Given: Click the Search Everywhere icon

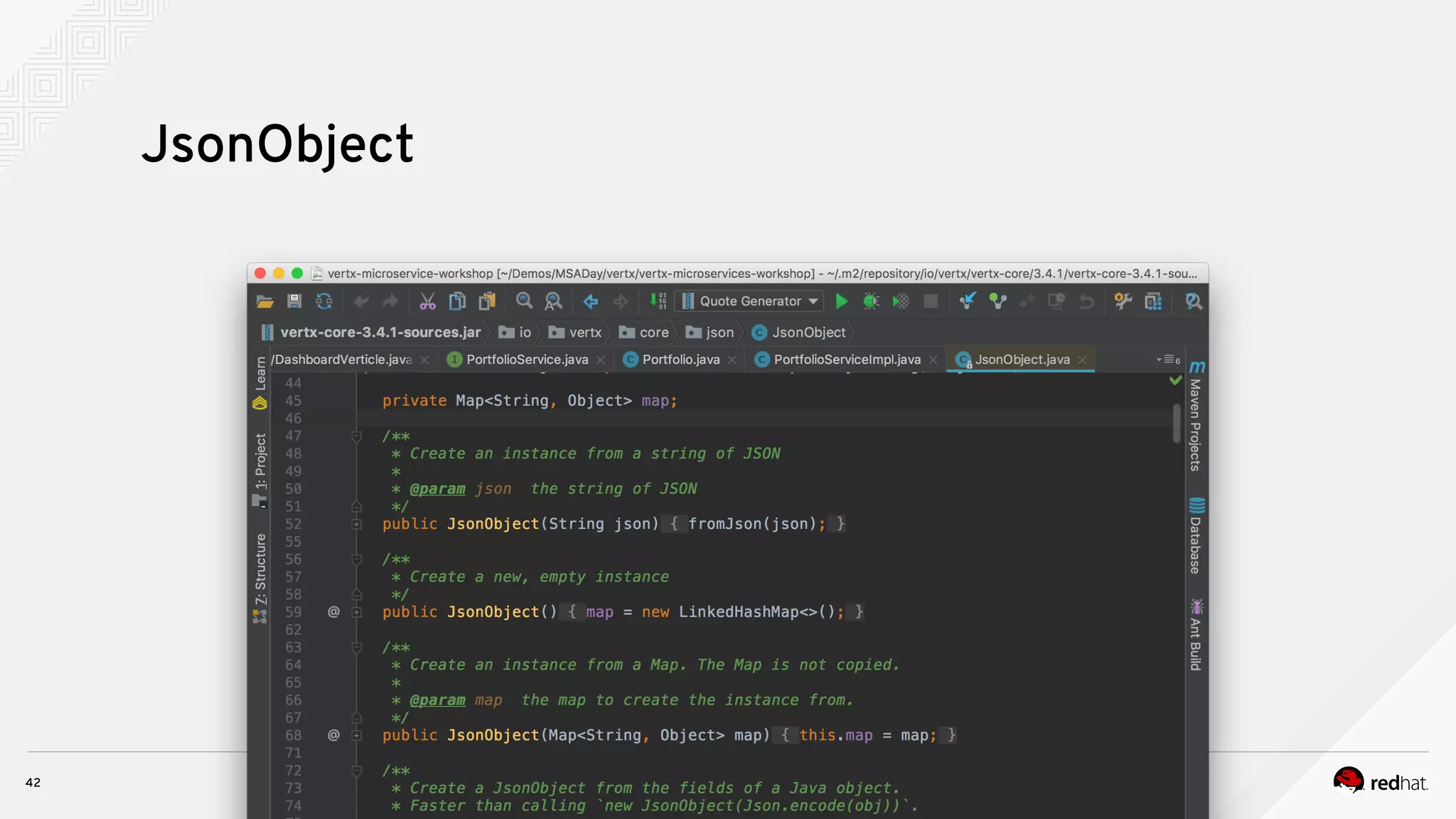Looking at the screenshot, I should [x=1194, y=301].
